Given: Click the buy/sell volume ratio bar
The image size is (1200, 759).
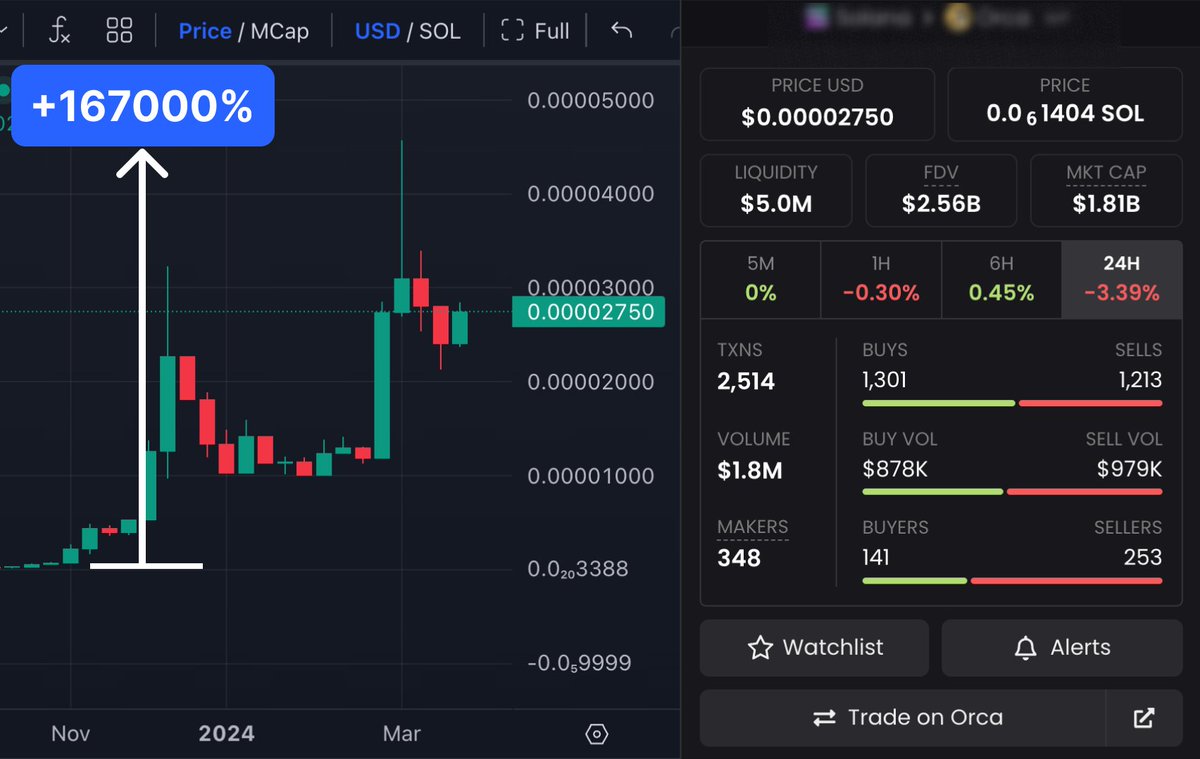Looking at the screenshot, I should click(1012, 491).
